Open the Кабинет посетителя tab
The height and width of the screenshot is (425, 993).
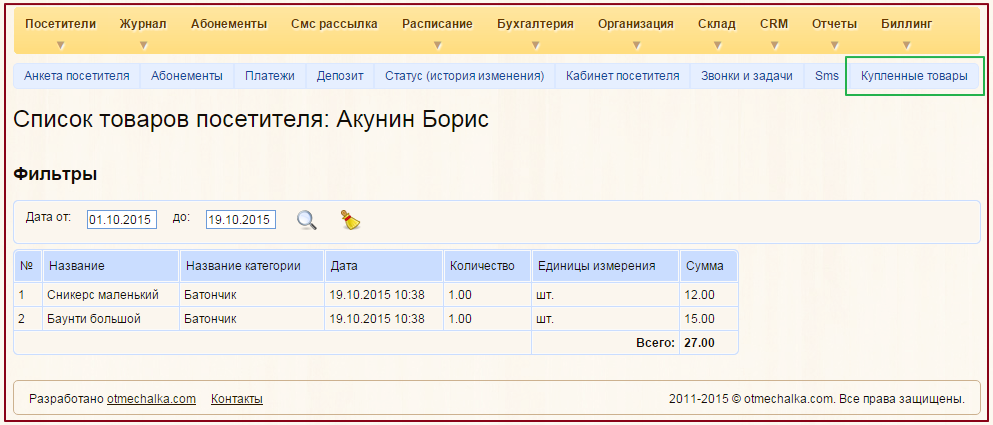click(x=623, y=76)
